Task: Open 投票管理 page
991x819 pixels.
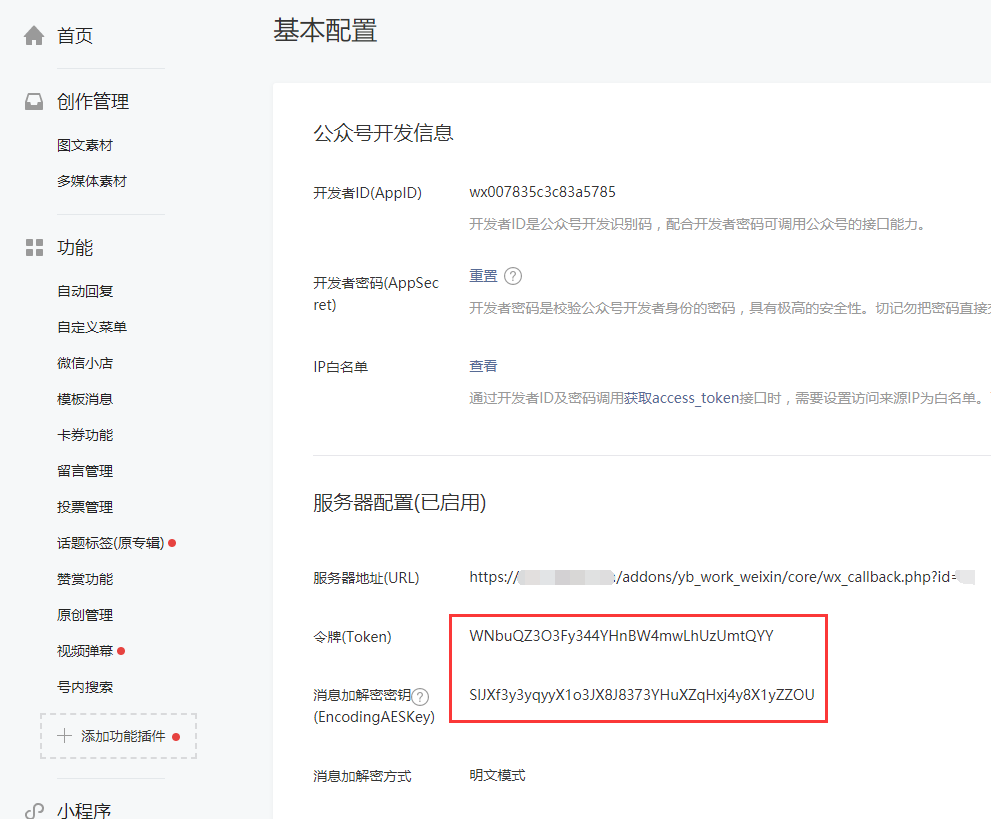Action: click(x=85, y=507)
